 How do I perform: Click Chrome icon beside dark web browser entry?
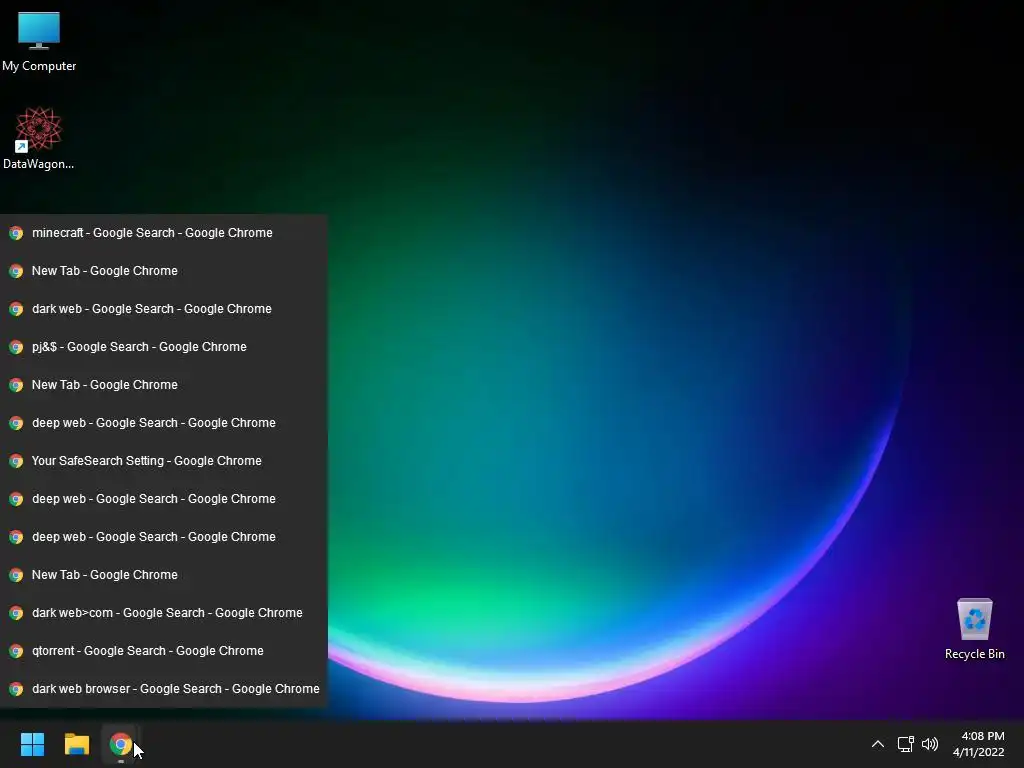coord(16,689)
